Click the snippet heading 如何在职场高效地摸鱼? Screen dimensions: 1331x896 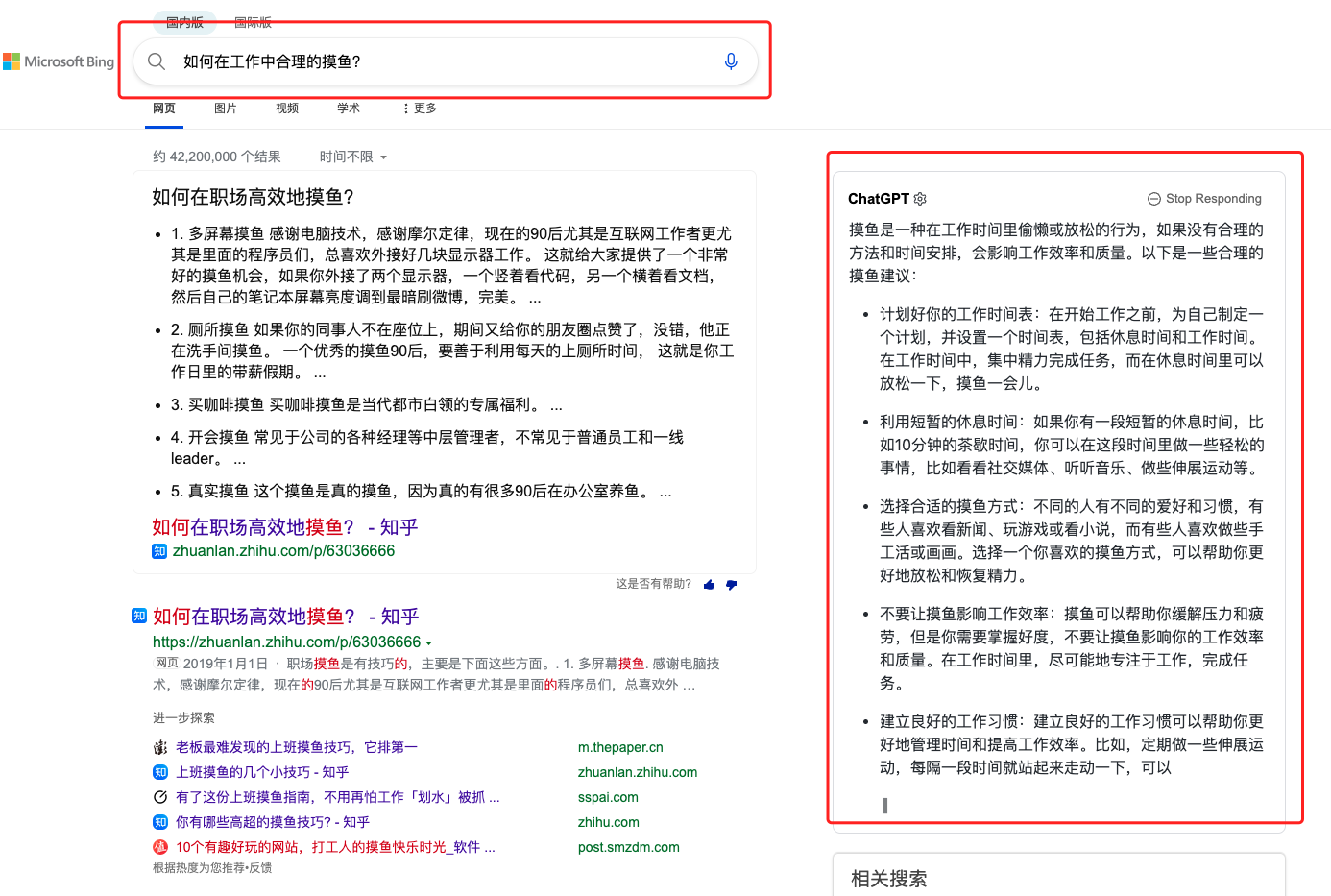[x=254, y=197]
